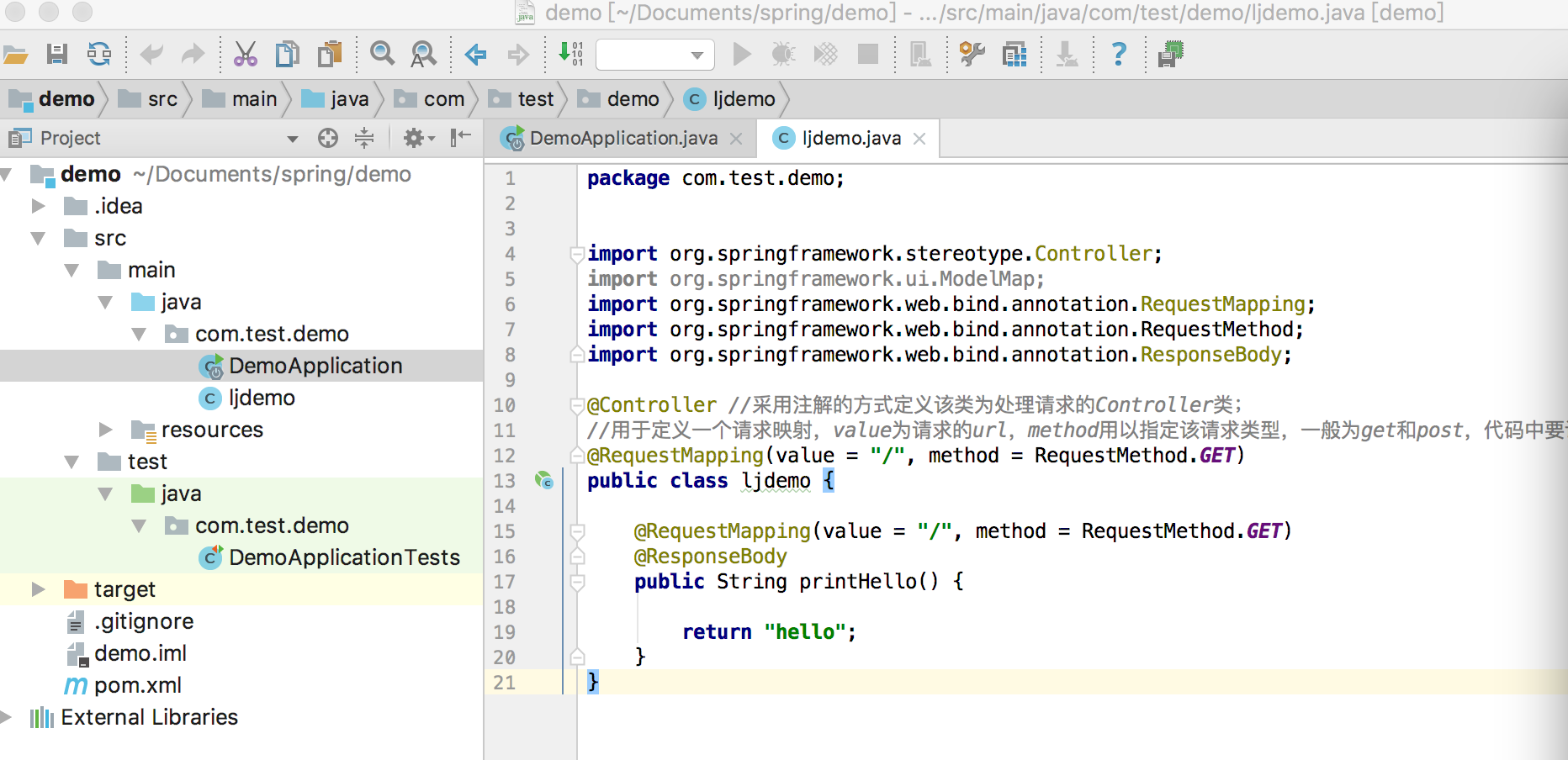The width and height of the screenshot is (1568, 760).
Task: Click the Save All toolbar icon
Action: [x=57, y=55]
